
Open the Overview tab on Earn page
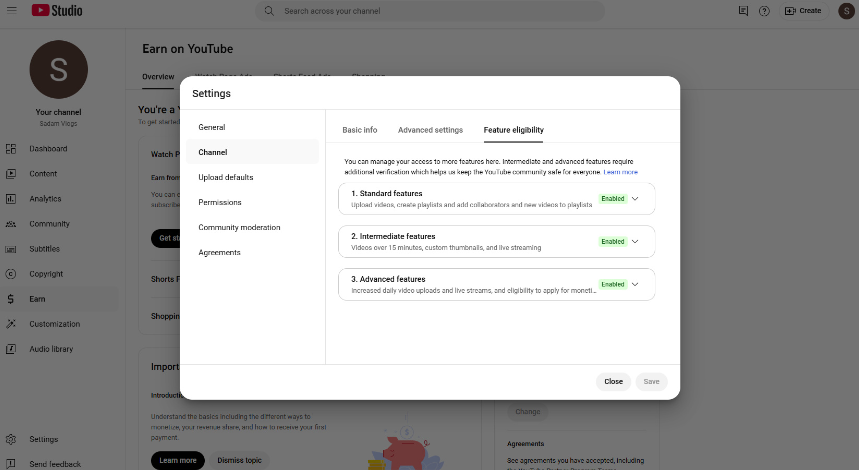click(x=158, y=77)
